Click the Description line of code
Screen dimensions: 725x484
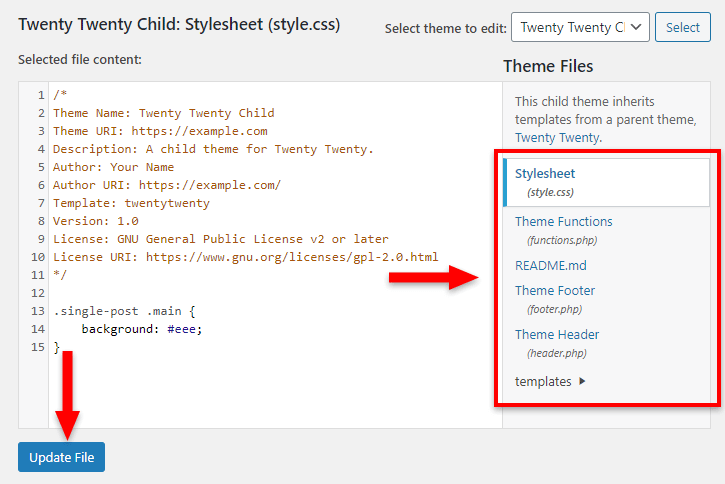pyautogui.click(x=213, y=149)
